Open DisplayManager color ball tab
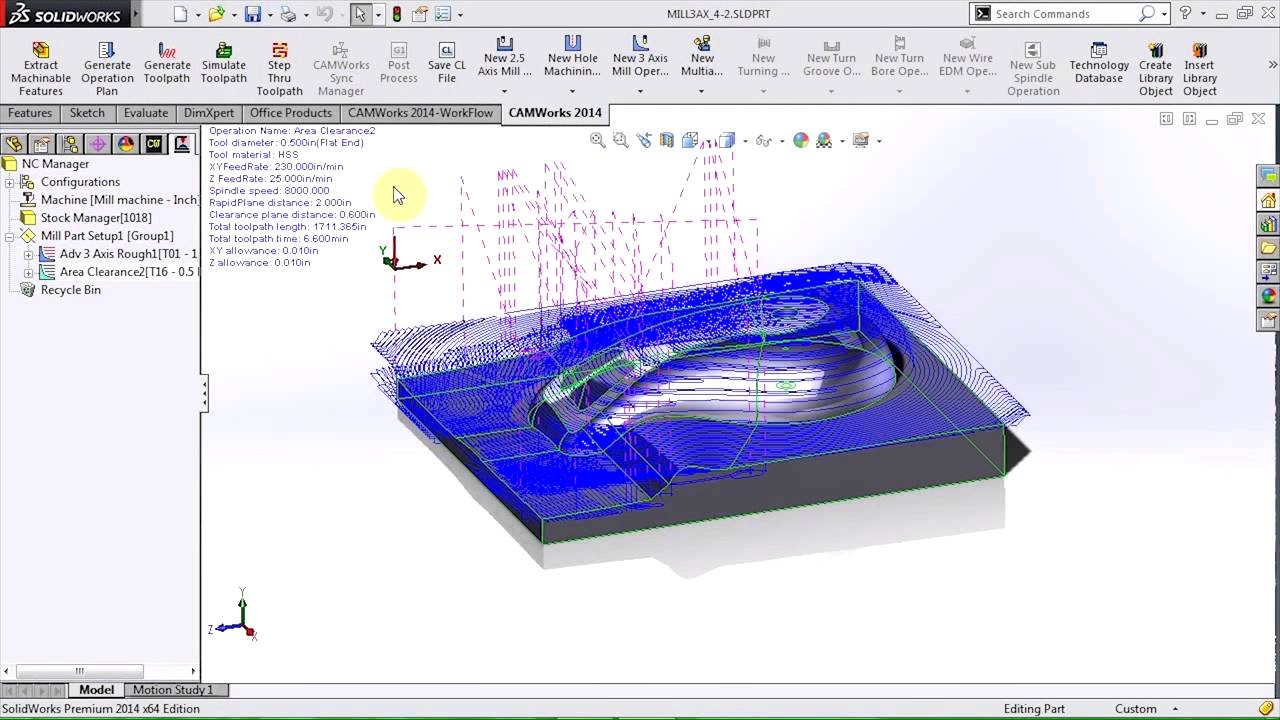Screen dimensions: 1280x720 point(126,144)
